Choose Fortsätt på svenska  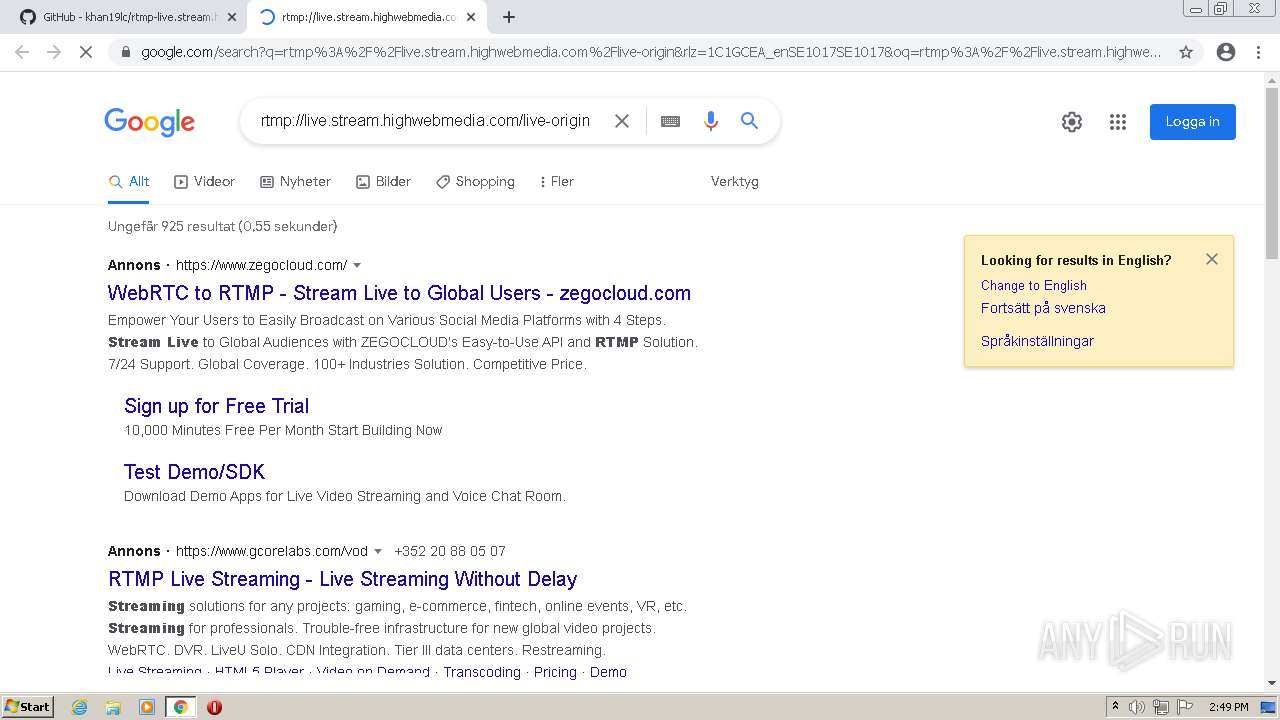click(x=1043, y=308)
